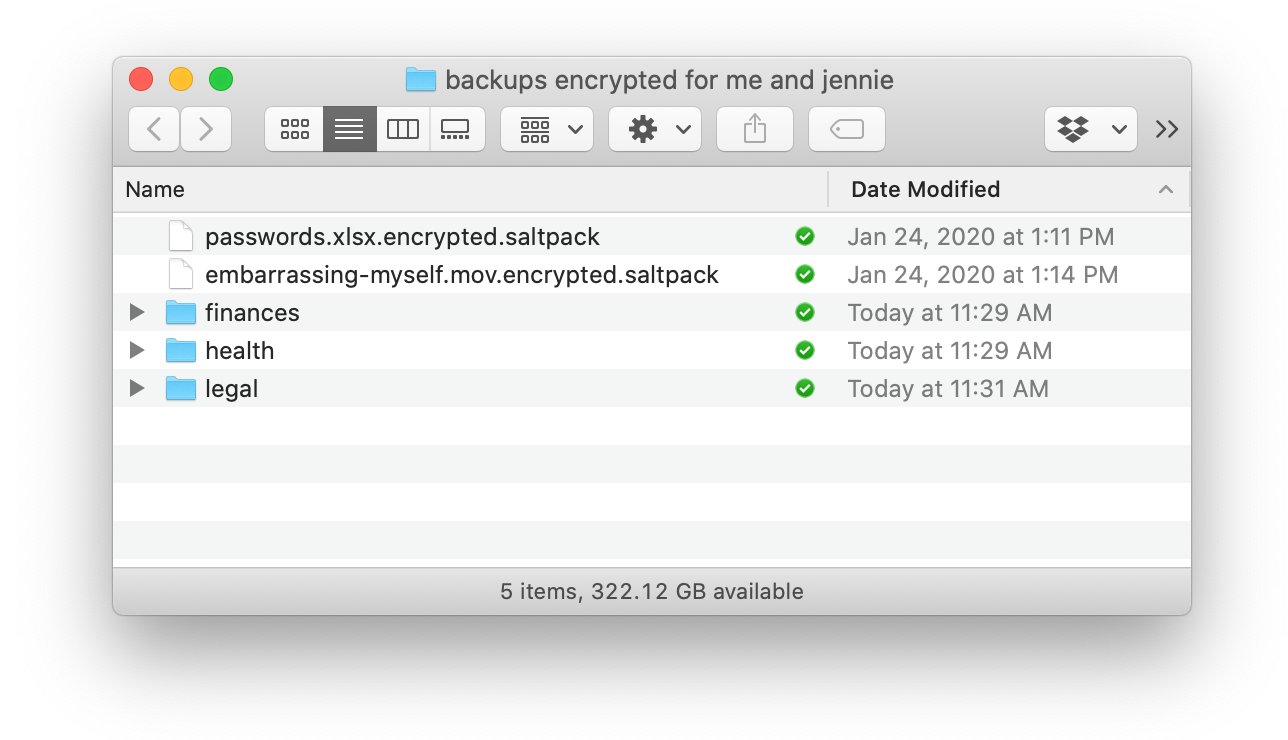
Task: Click the green sync badge for health
Action: (x=805, y=351)
